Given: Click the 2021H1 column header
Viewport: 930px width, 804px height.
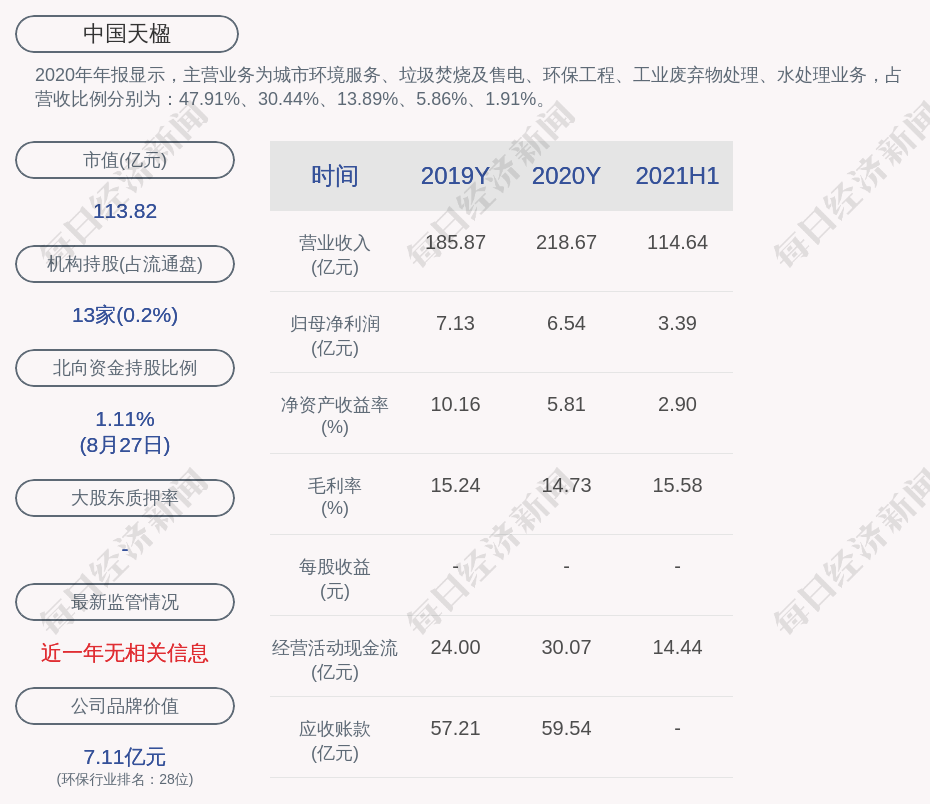Looking at the screenshot, I should [677, 176].
